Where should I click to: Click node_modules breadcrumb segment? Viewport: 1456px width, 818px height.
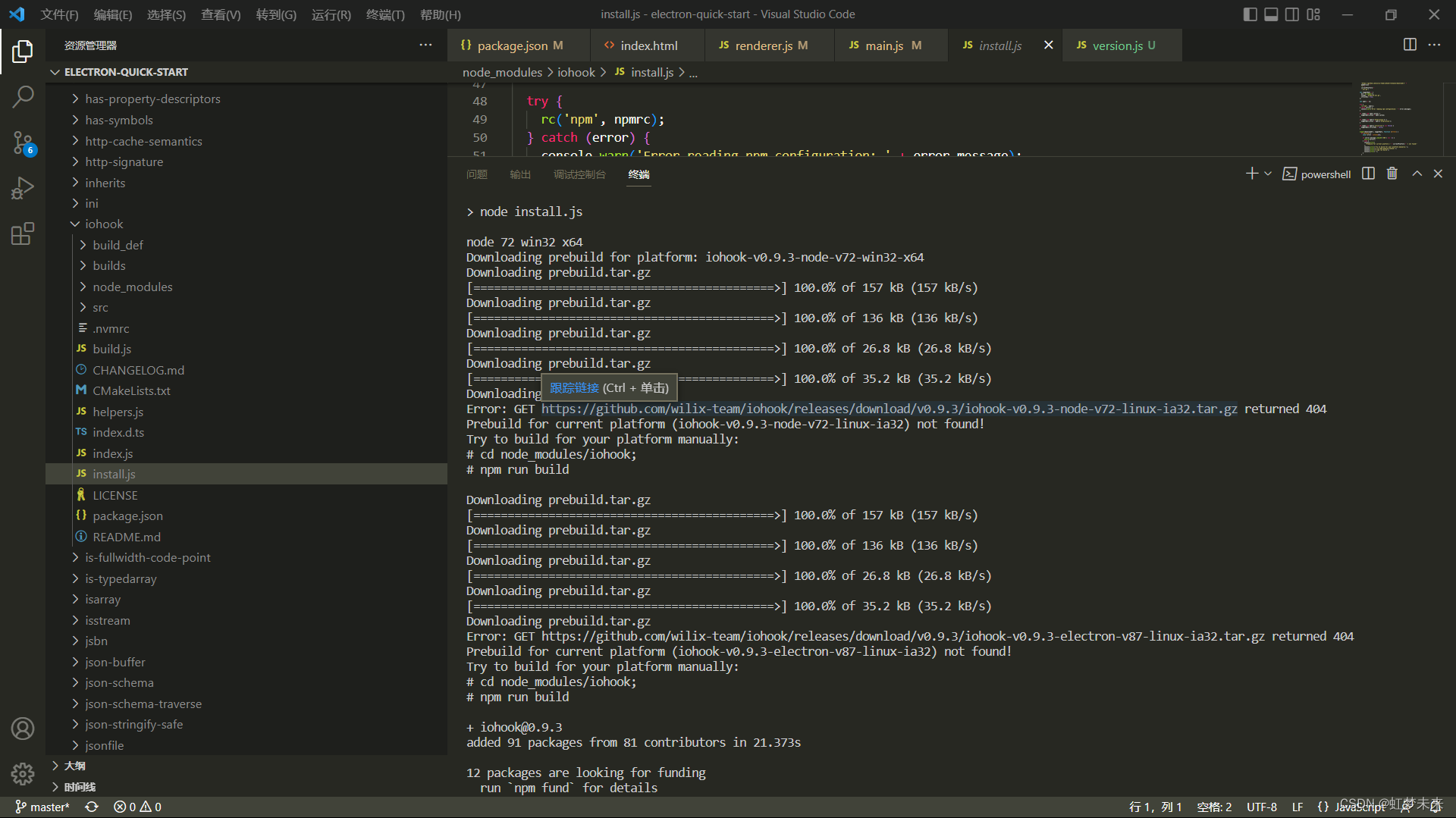[x=502, y=73]
